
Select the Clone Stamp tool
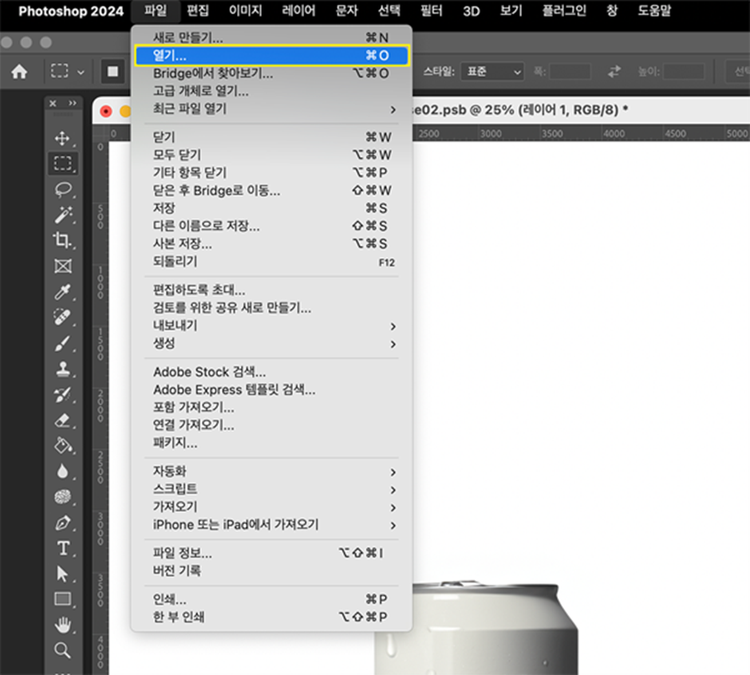click(63, 369)
